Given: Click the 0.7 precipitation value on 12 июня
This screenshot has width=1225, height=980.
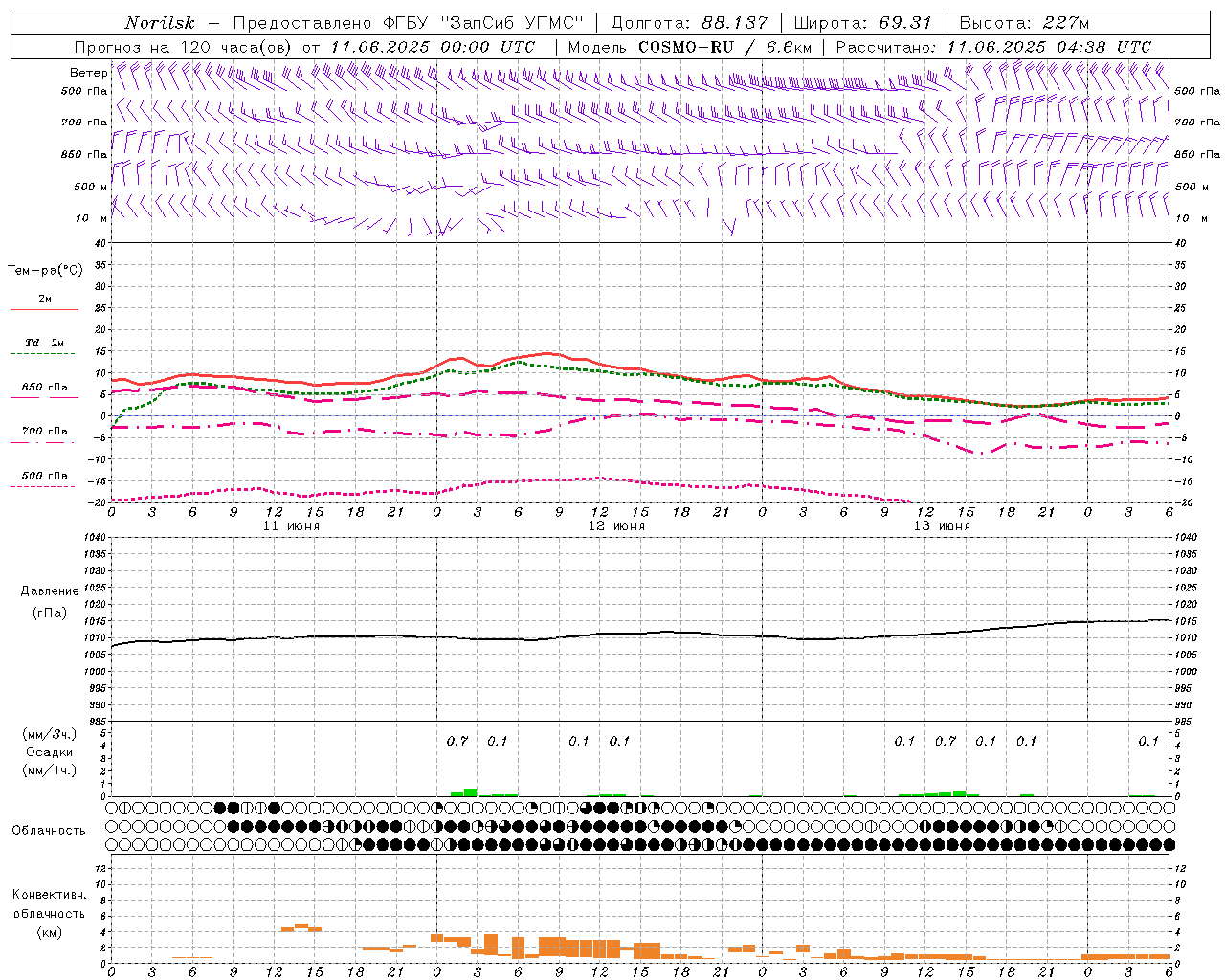Looking at the screenshot, I should click(x=457, y=742).
